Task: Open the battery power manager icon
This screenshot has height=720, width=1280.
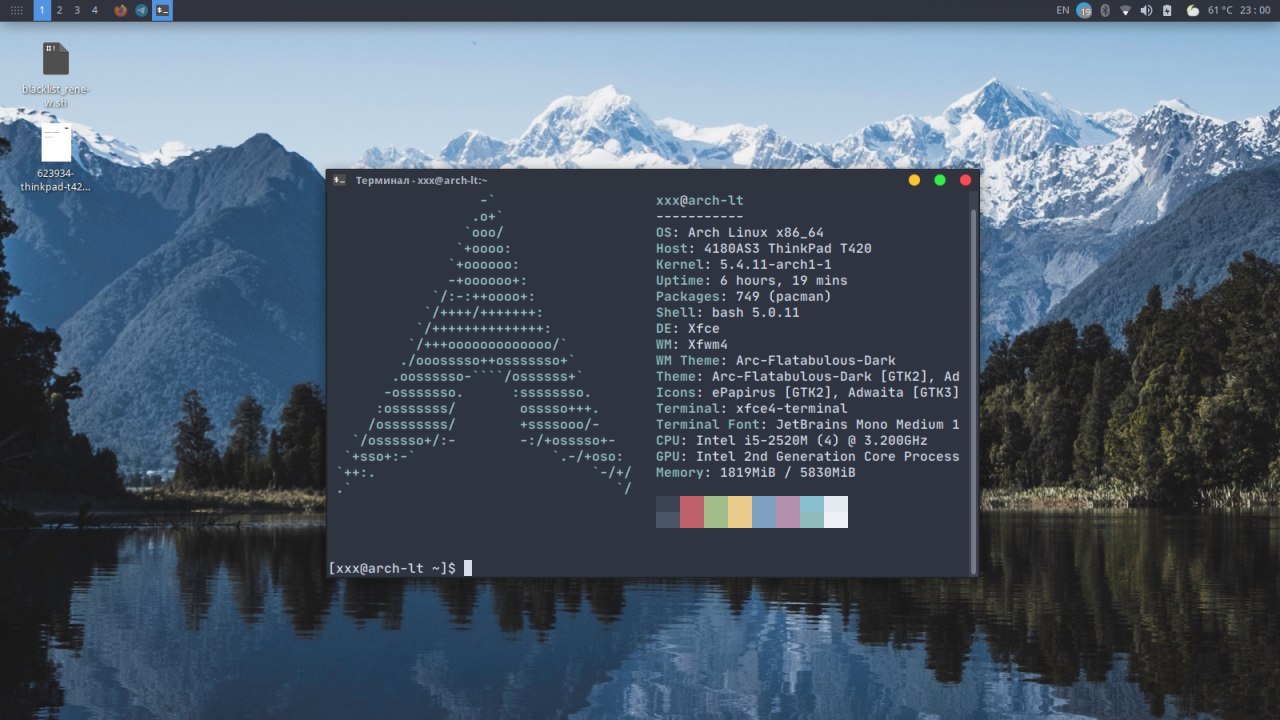Action: click(1166, 10)
